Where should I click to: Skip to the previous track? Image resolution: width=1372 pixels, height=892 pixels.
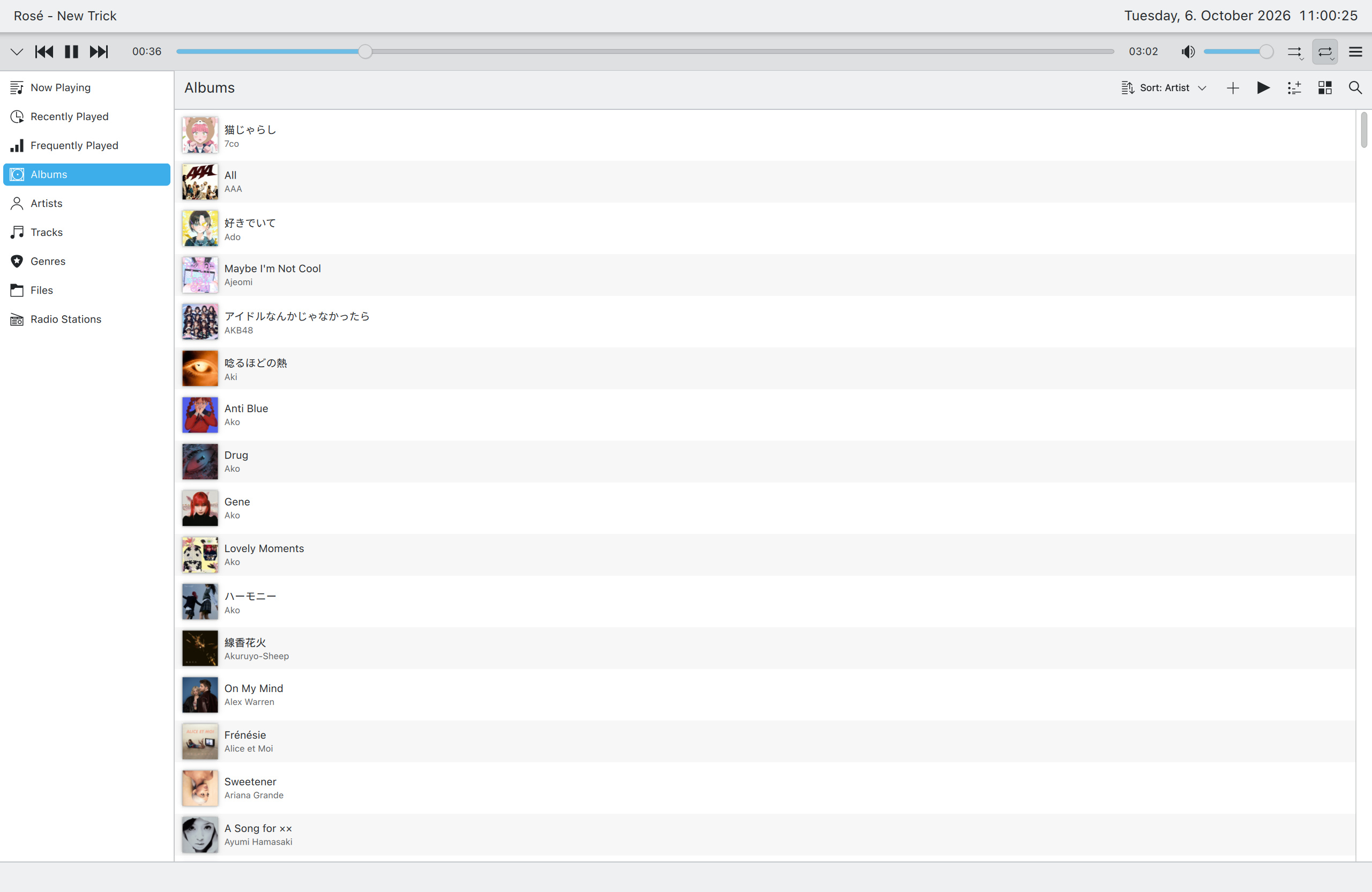(x=44, y=52)
